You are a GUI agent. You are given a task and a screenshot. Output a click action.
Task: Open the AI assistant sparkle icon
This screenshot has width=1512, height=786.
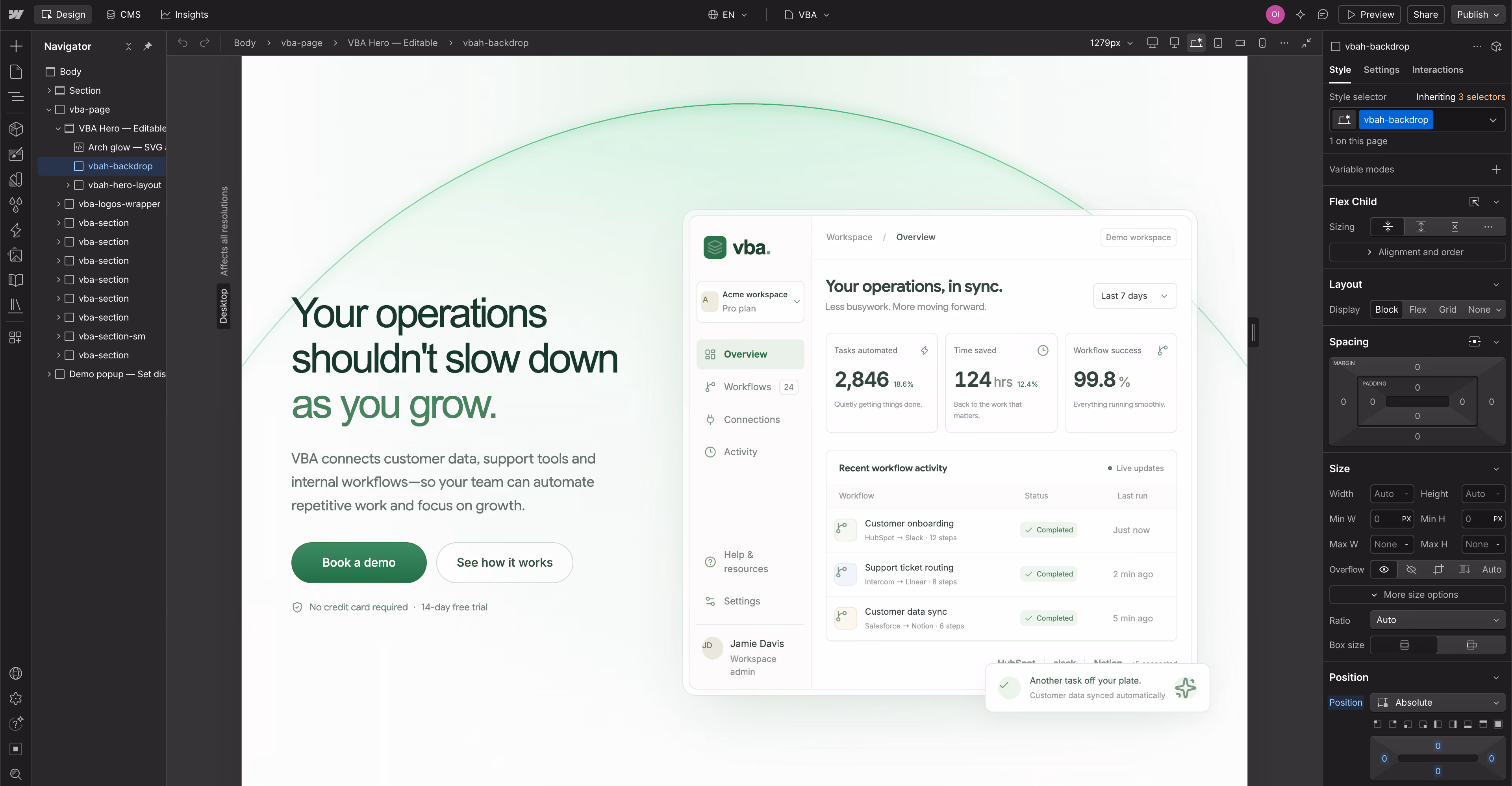click(x=1300, y=15)
